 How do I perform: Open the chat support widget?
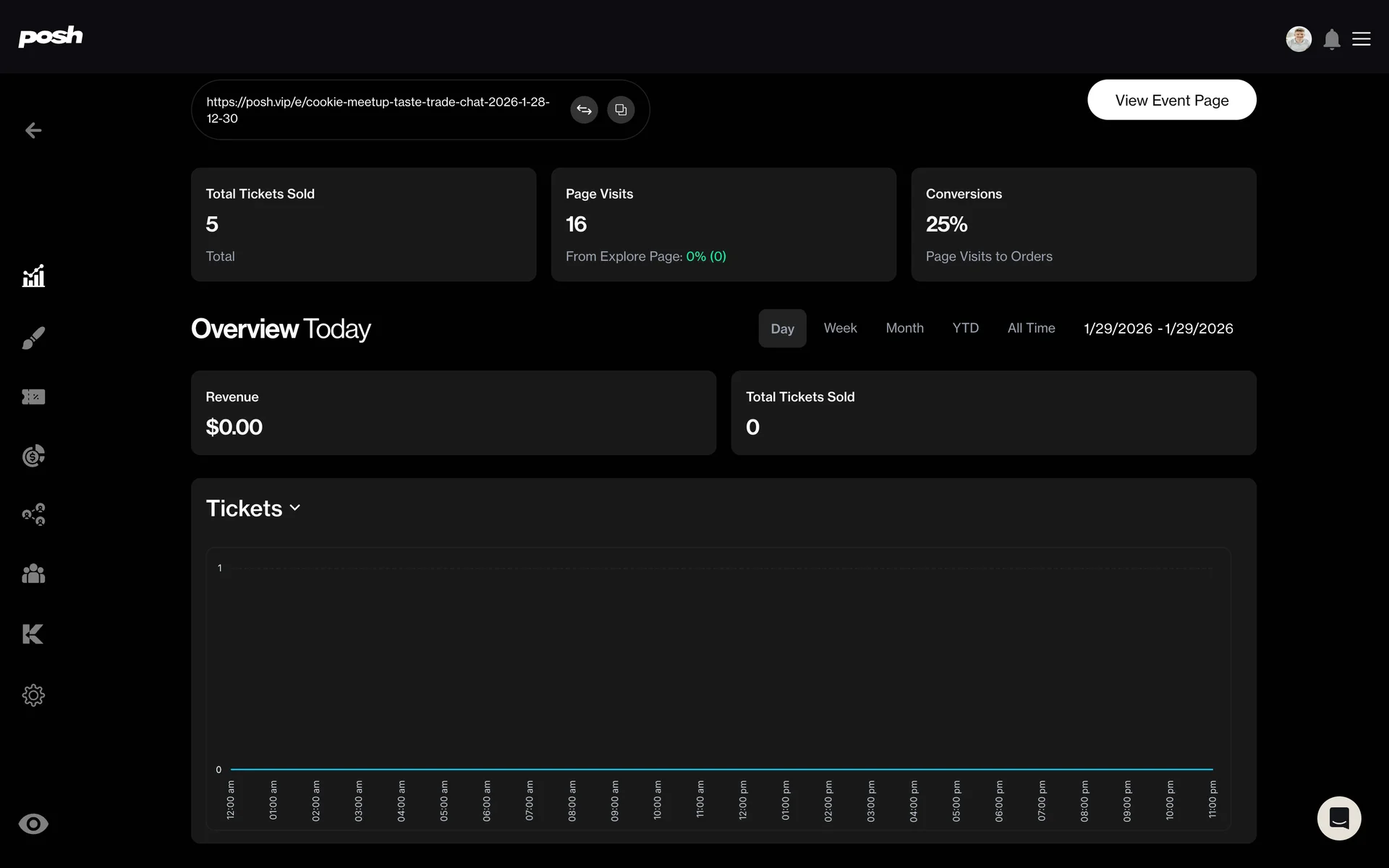(1338, 818)
